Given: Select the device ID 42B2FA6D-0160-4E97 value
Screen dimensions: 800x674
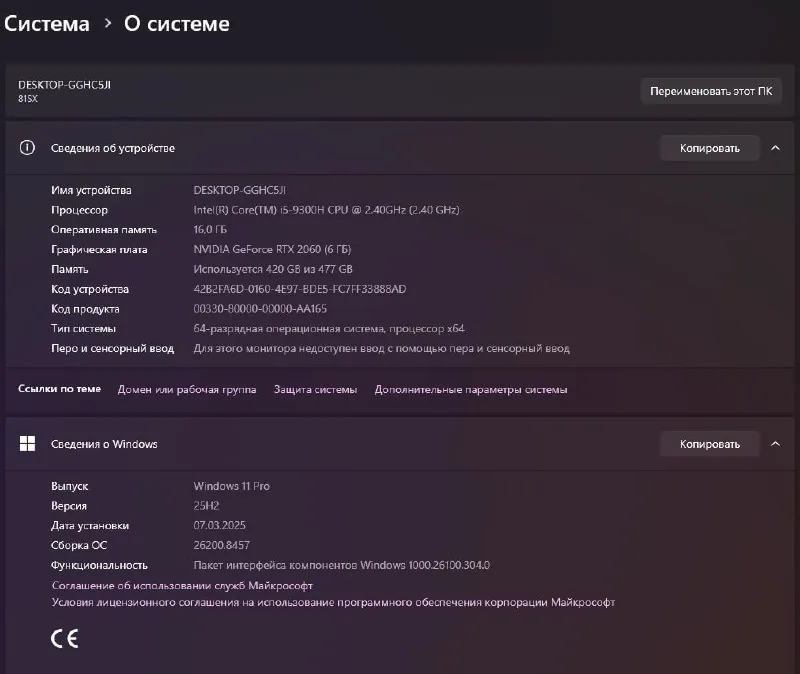Looking at the screenshot, I should click(x=299, y=289).
